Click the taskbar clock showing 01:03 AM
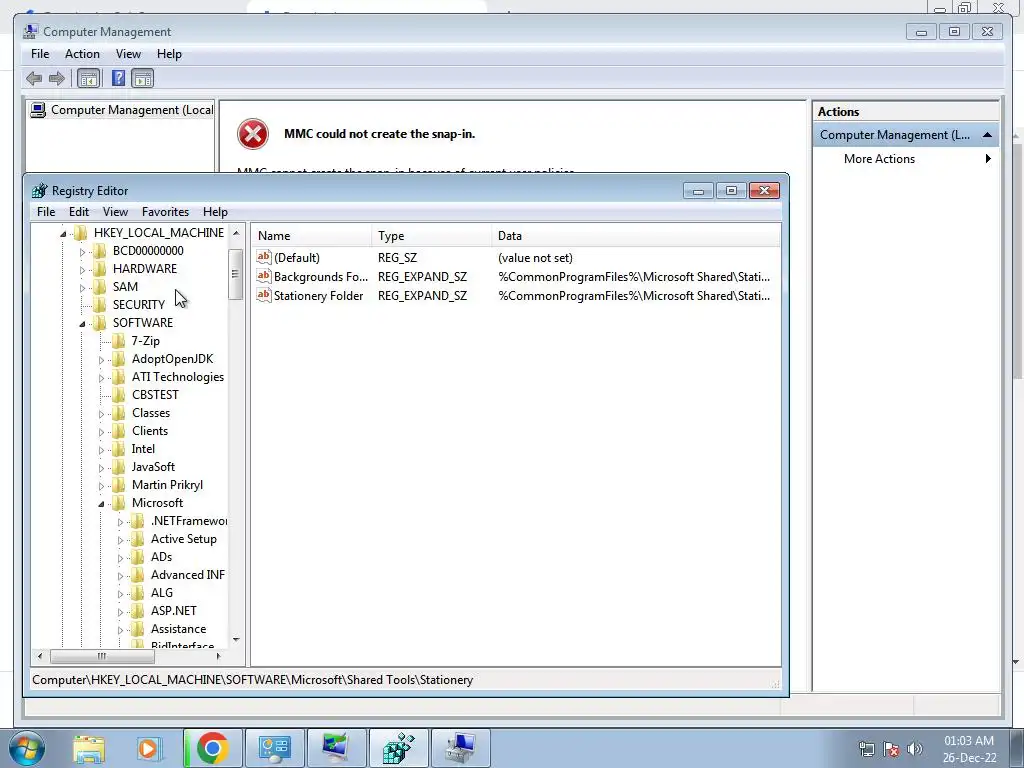Image resolution: width=1024 pixels, height=768 pixels. click(969, 741)
